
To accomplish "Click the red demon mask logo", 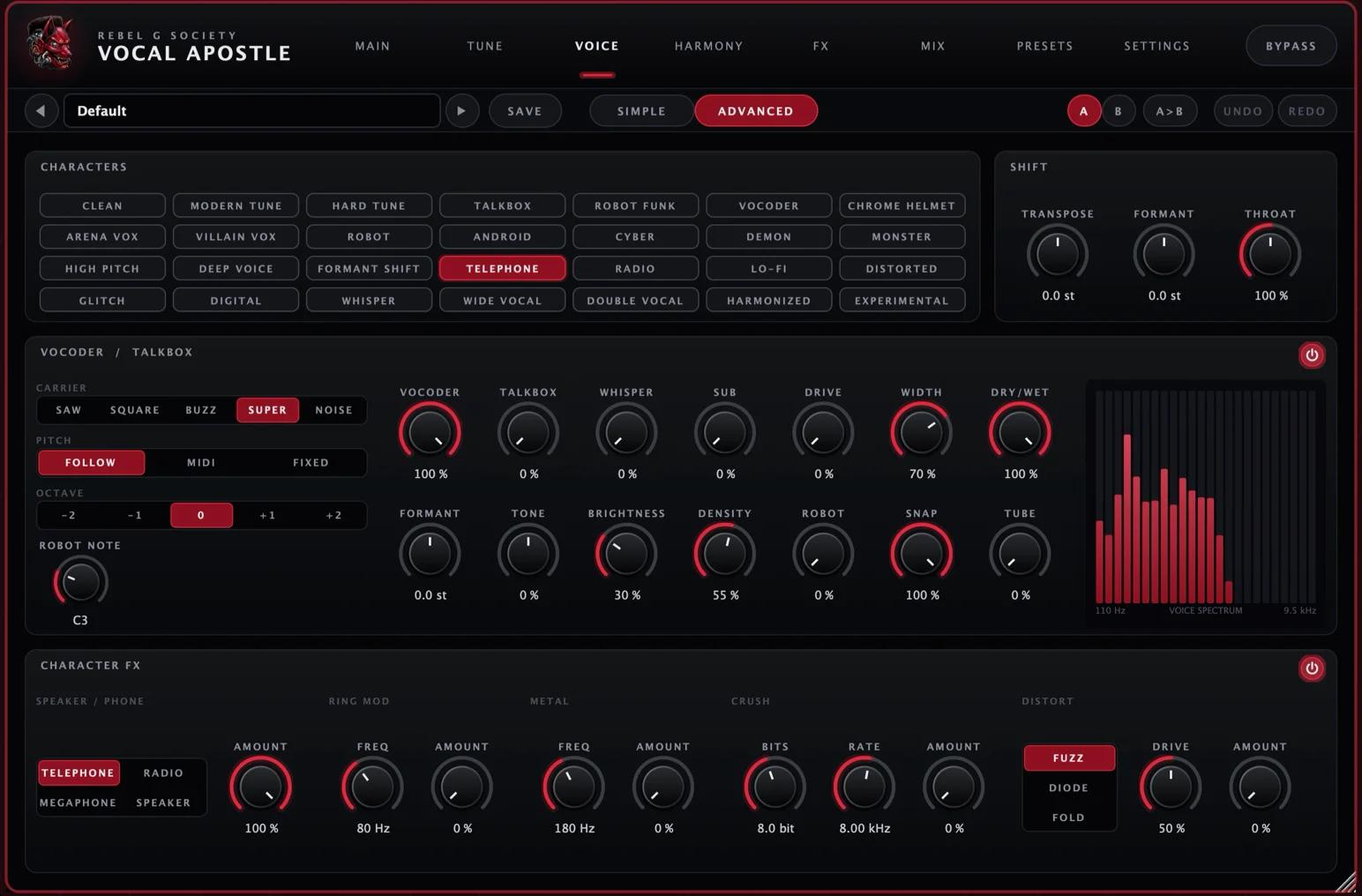I will [x=50, y=42].
